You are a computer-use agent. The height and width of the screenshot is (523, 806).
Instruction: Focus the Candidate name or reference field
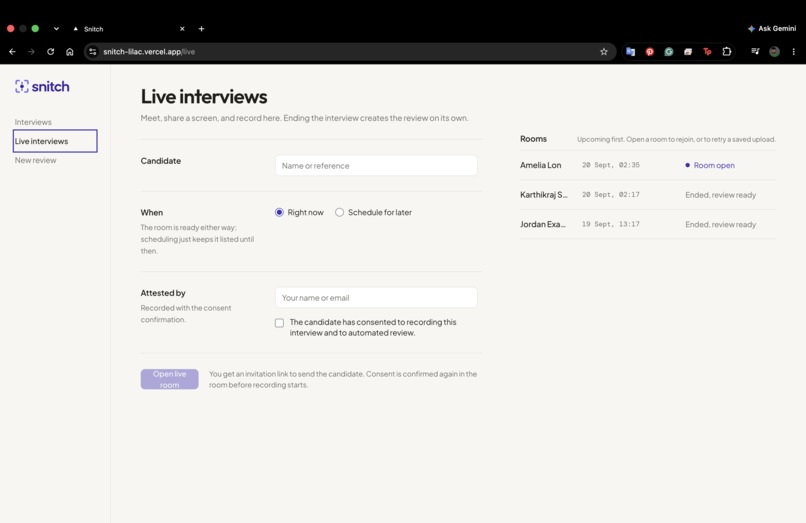click(x=376, y=166)
